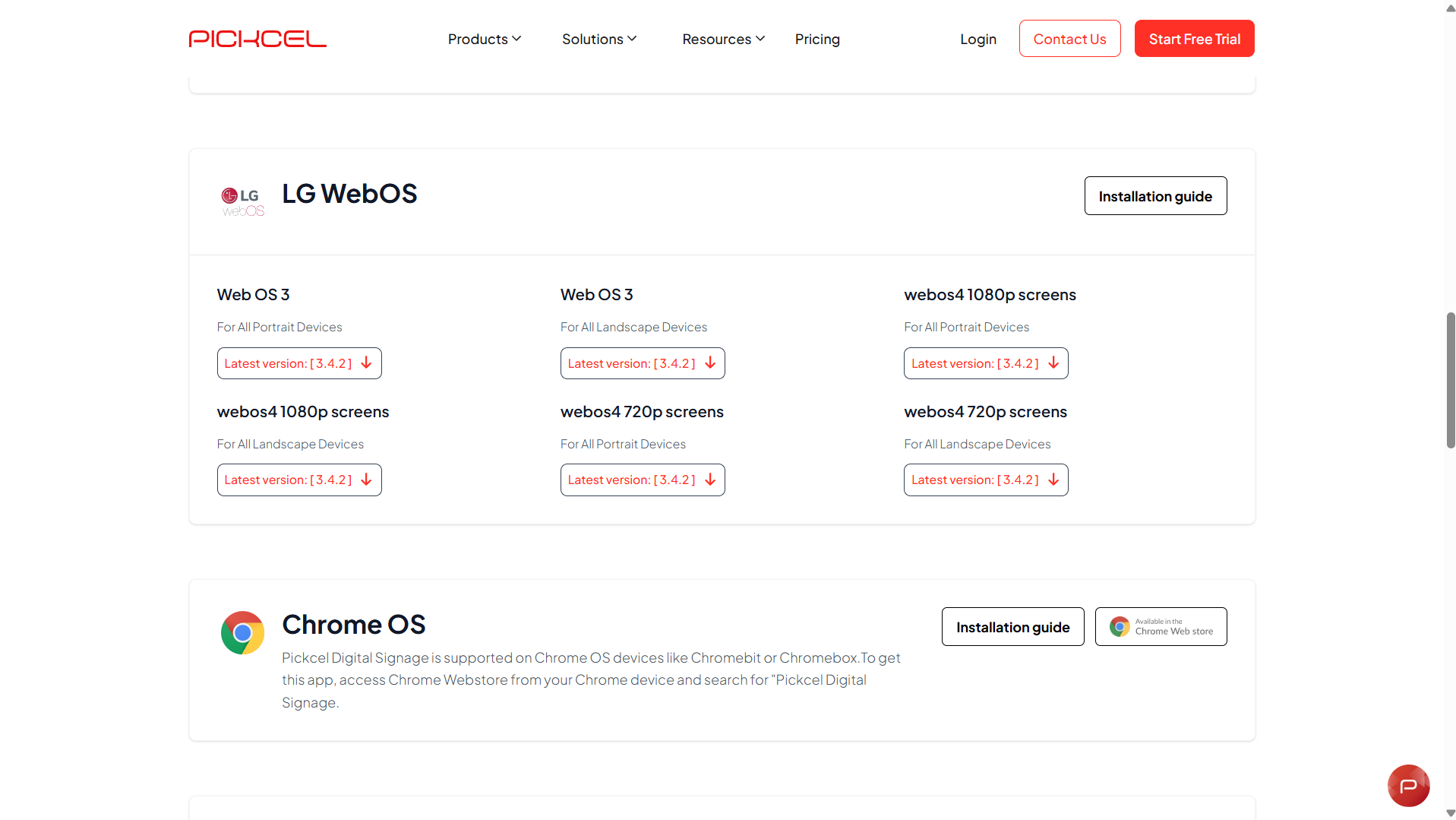Viewport: 1456px width, 820px height.
Task: Open LG WebOS Installation guide
Action: pyautogui.click(x=1154, y=196)
